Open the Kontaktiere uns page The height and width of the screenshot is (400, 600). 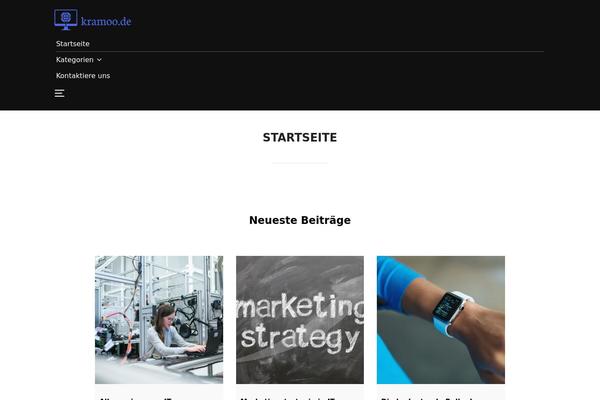pos(83,76)
